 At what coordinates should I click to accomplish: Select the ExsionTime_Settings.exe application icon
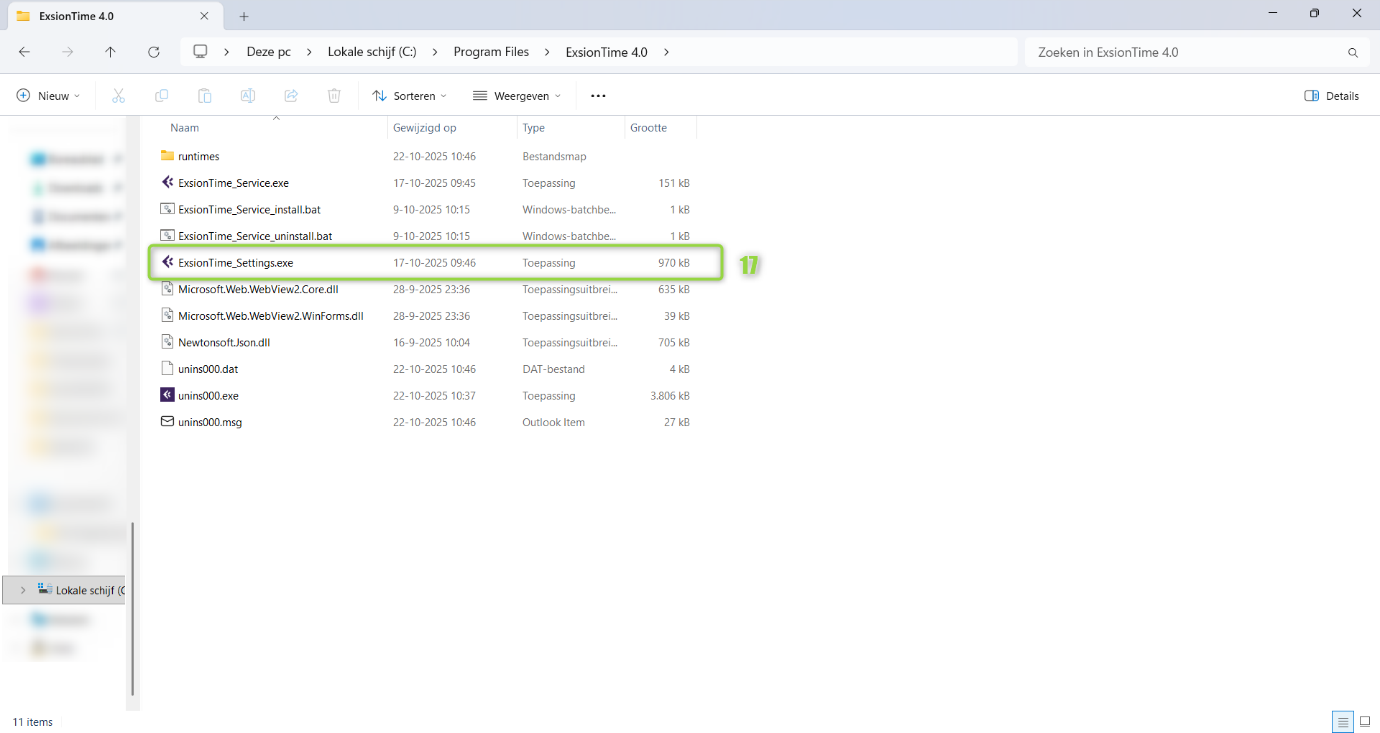167,262
